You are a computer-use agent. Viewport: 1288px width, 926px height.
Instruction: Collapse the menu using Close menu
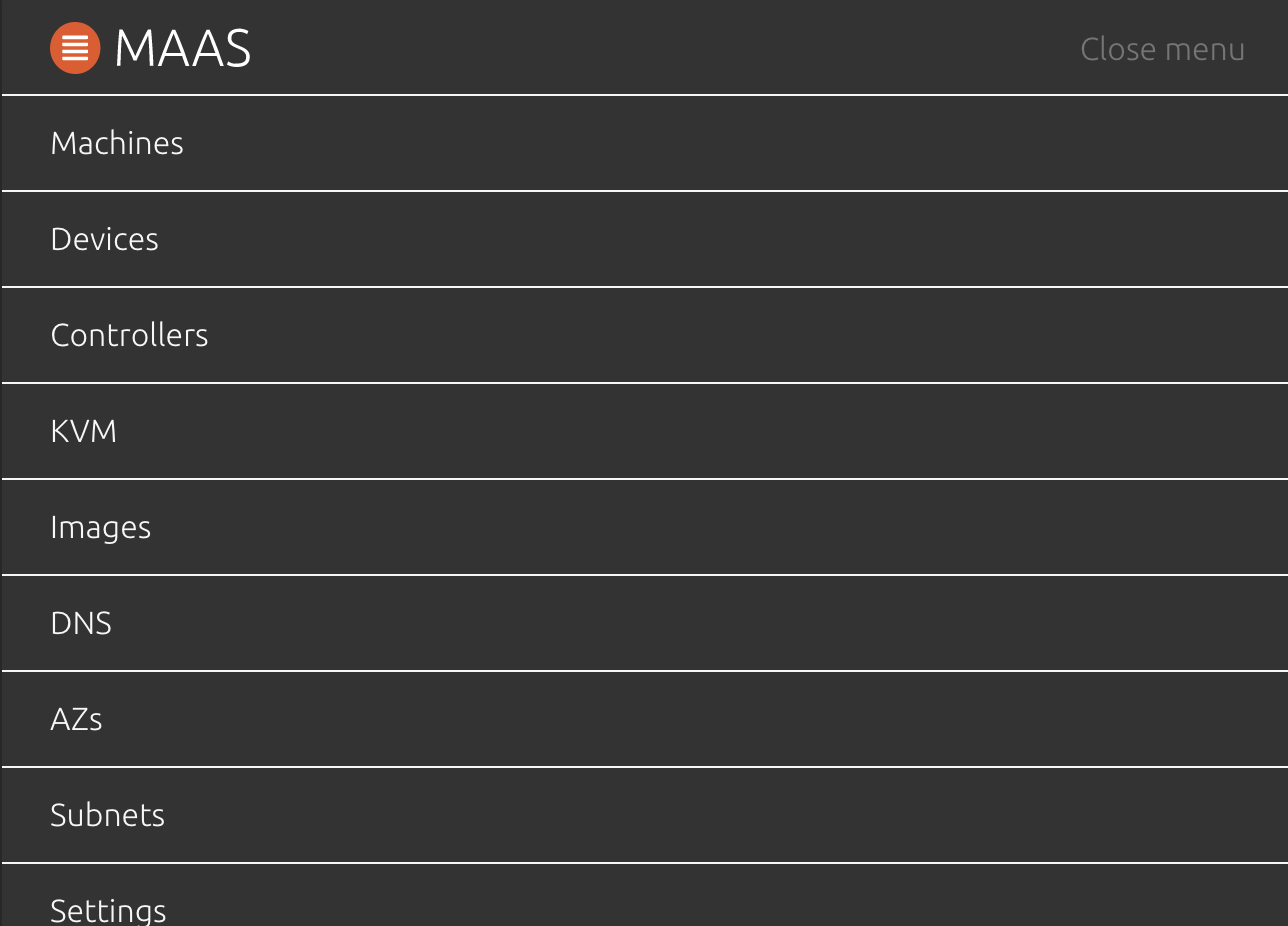pyautogui.click(x=1162, y=48)
